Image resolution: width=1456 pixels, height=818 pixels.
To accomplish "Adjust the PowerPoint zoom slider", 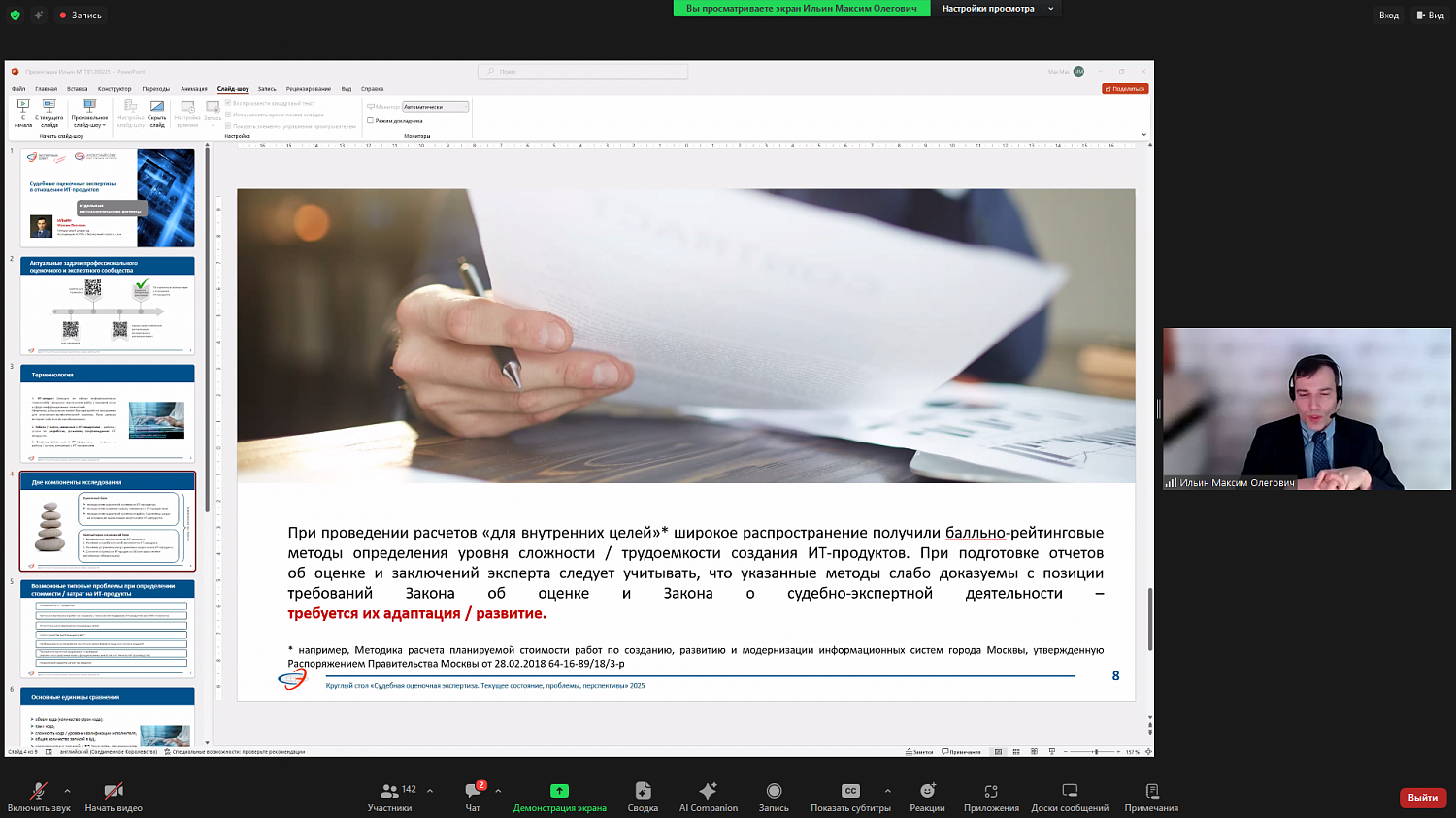I will (x=1096, y=752).
